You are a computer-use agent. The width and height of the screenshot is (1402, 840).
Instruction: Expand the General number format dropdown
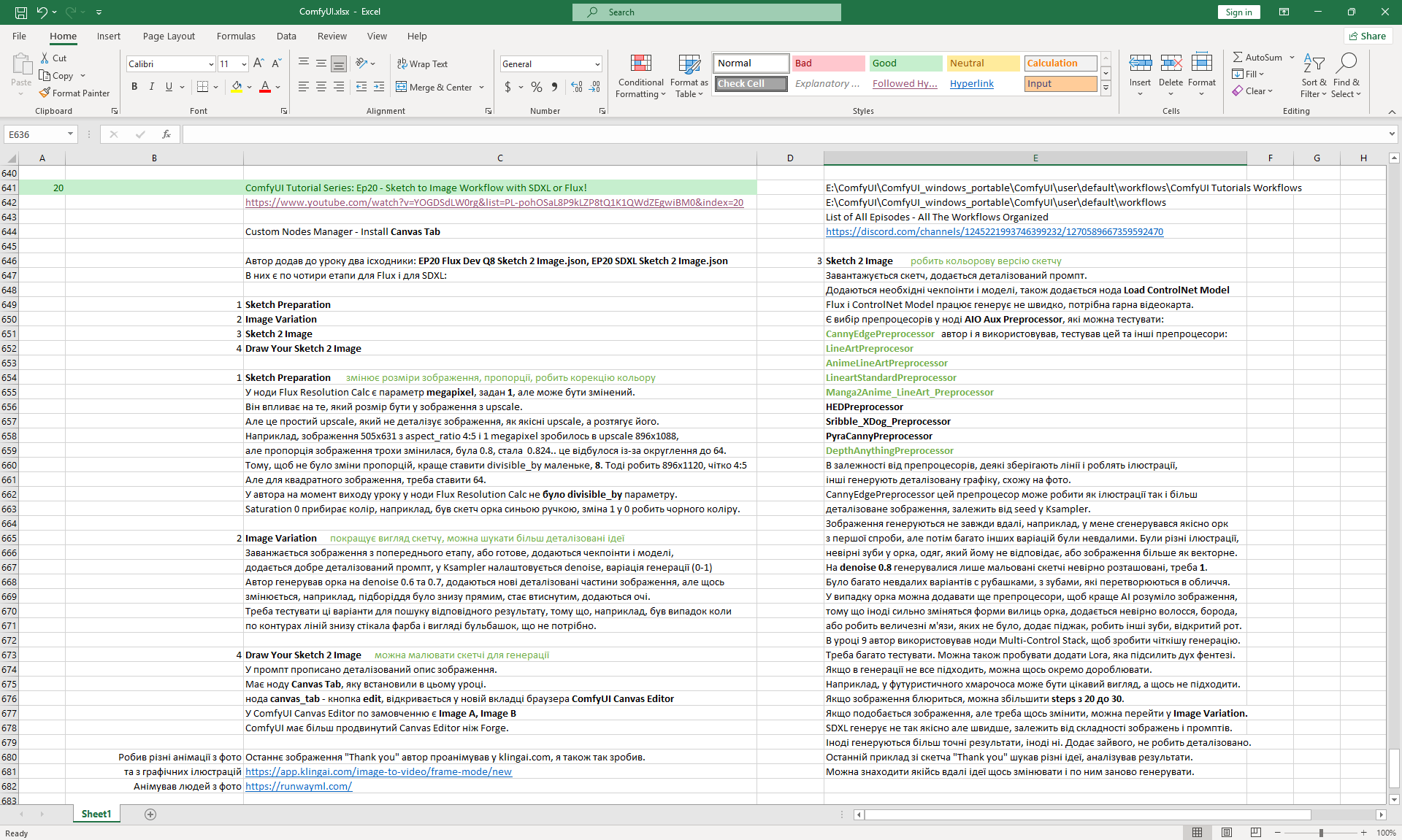pos(597,64)
